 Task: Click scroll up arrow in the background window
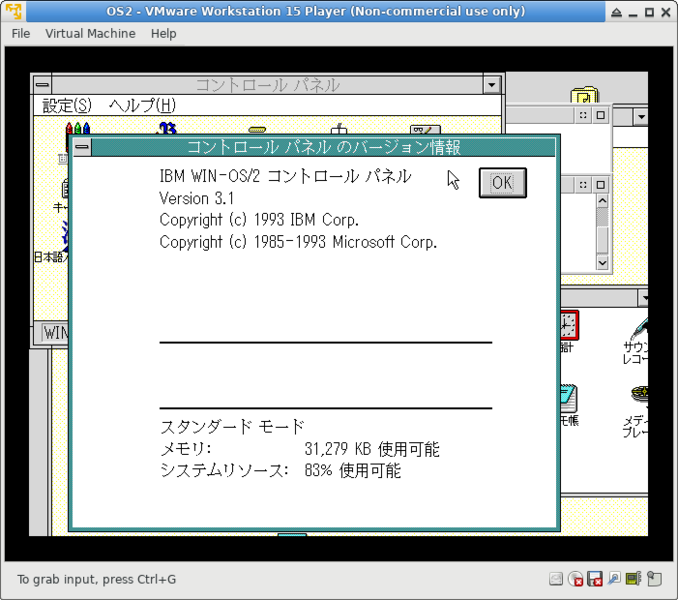click(x=602, y=201)
